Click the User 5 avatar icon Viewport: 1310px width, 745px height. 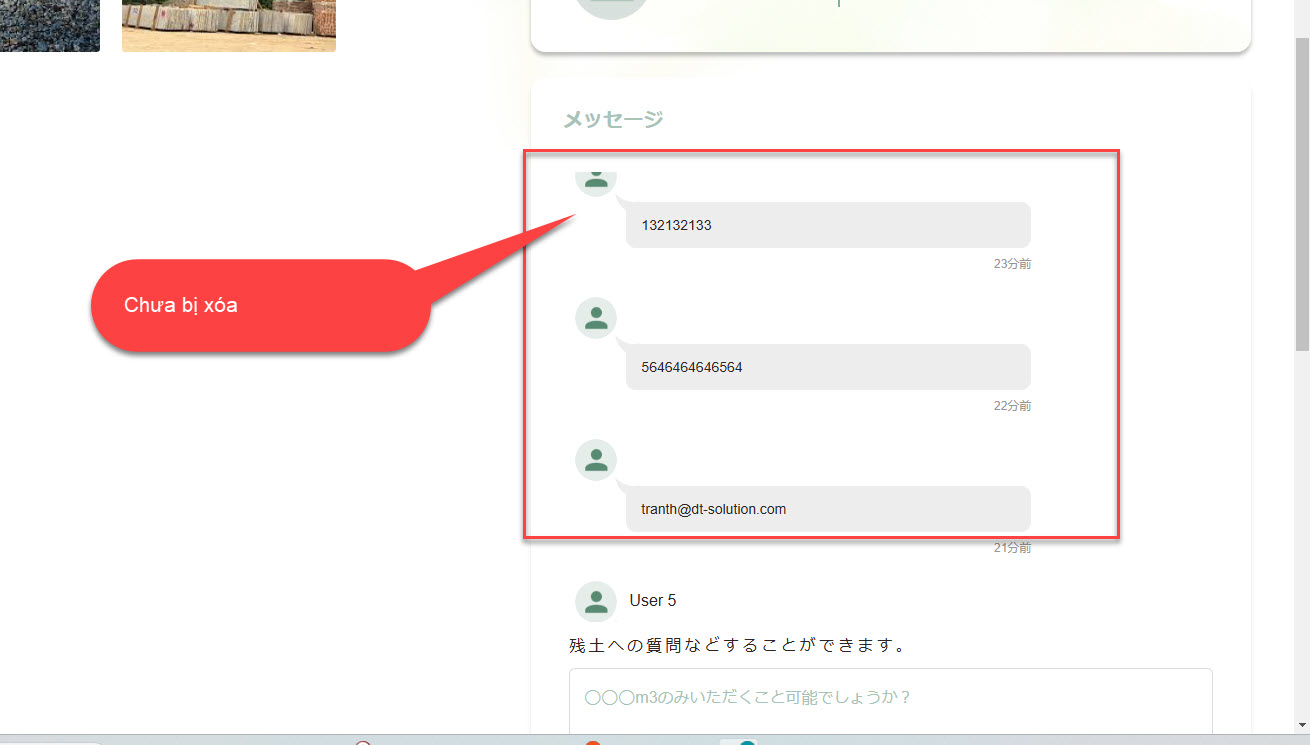(596, 601)
